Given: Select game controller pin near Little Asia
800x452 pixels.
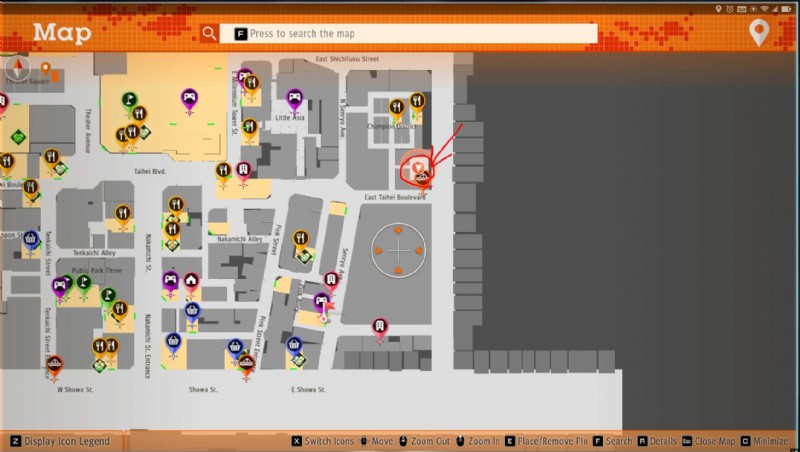Looking at the screenshot, I should [x=295, y=98].
